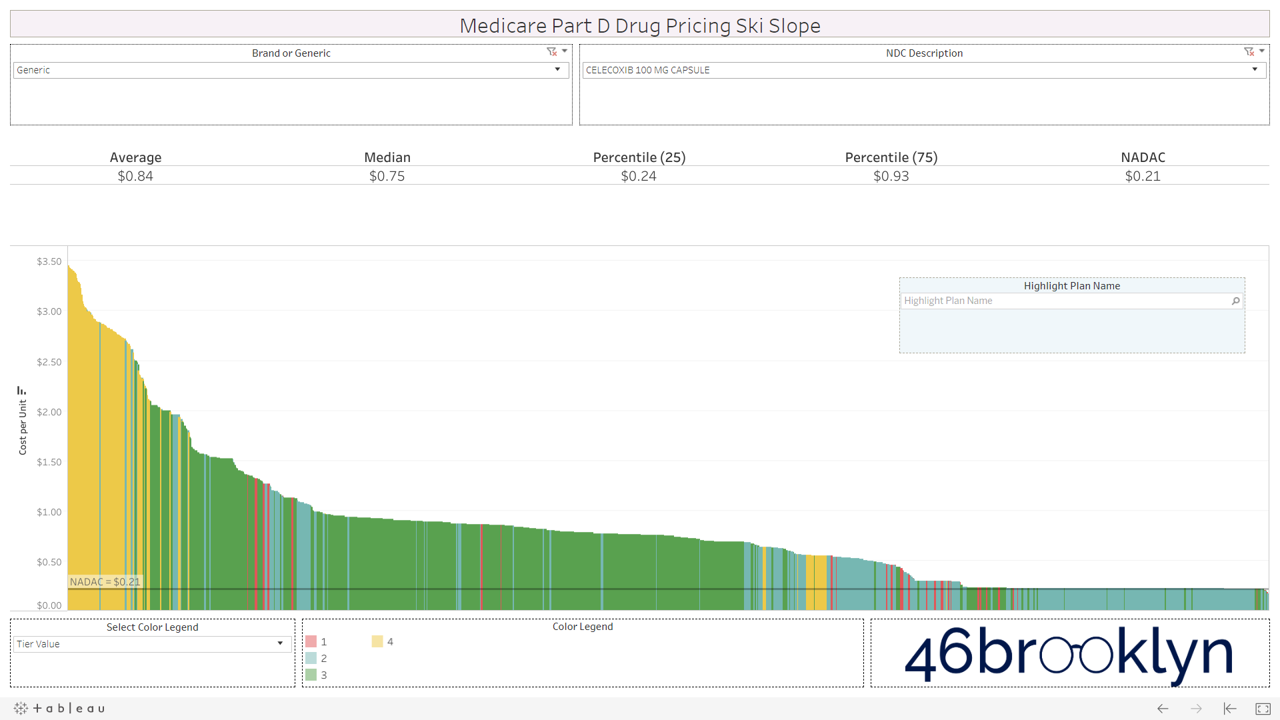Select the green Tier 3 legend swatch
The width and height of the screenshot is (1280, 720).
pyautogui.click(x=309, y=674)
